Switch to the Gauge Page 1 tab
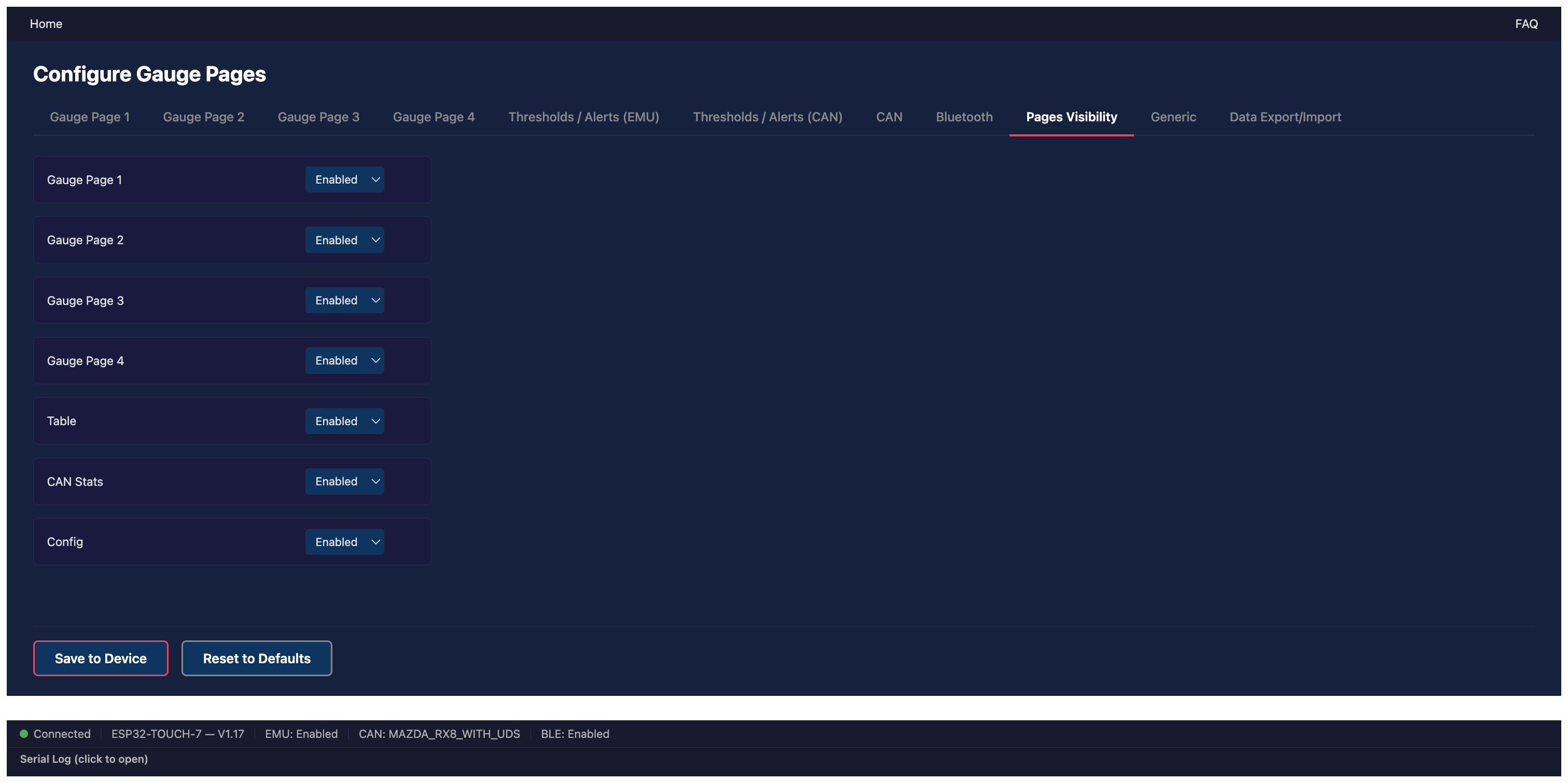1568x783 pixels. [x=90, y=117]
